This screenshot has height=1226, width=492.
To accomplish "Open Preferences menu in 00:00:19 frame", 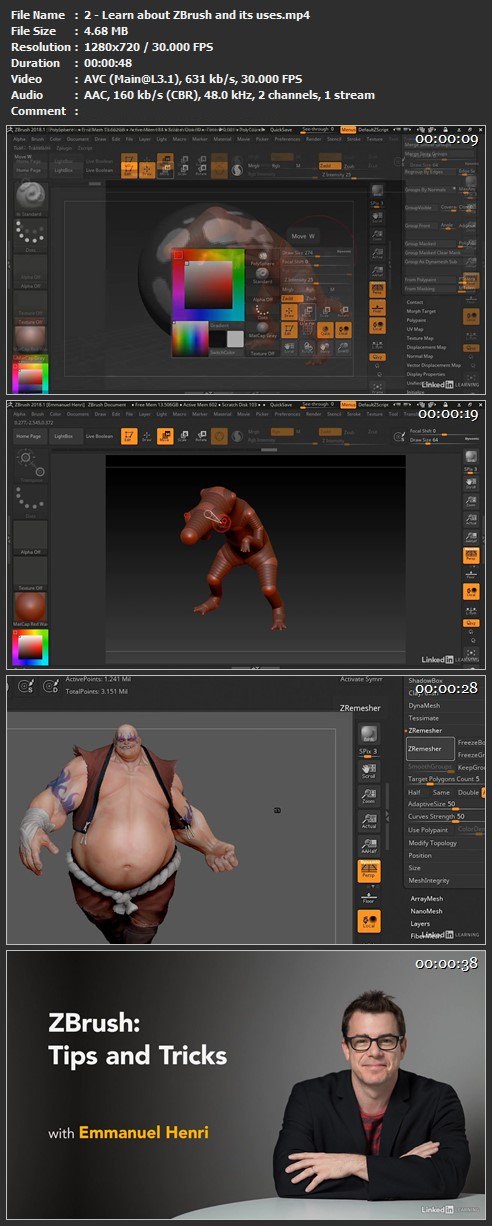I will coord(287,414).
